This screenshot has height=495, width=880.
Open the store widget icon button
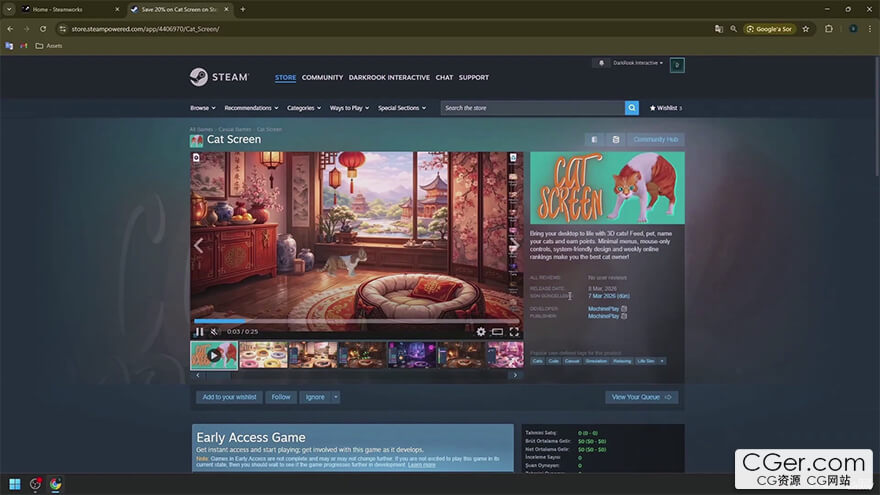point(594,139)
